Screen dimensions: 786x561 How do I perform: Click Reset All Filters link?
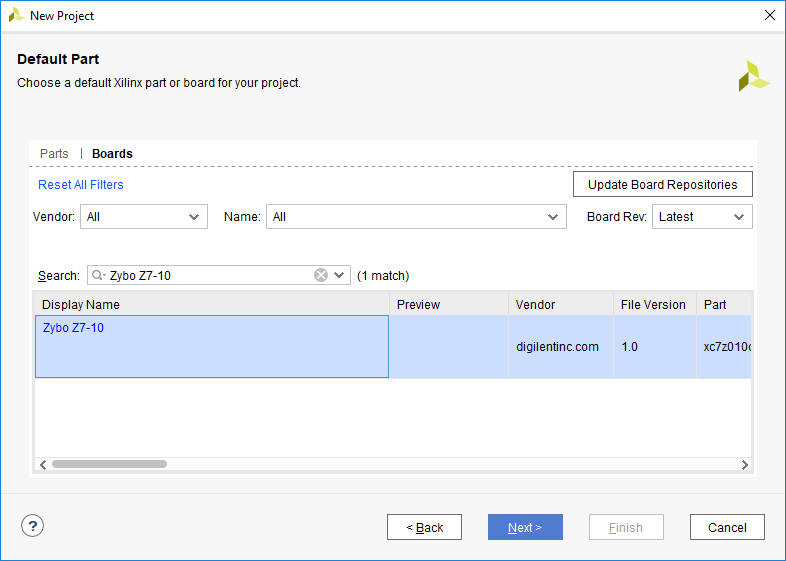coord(81,184)
